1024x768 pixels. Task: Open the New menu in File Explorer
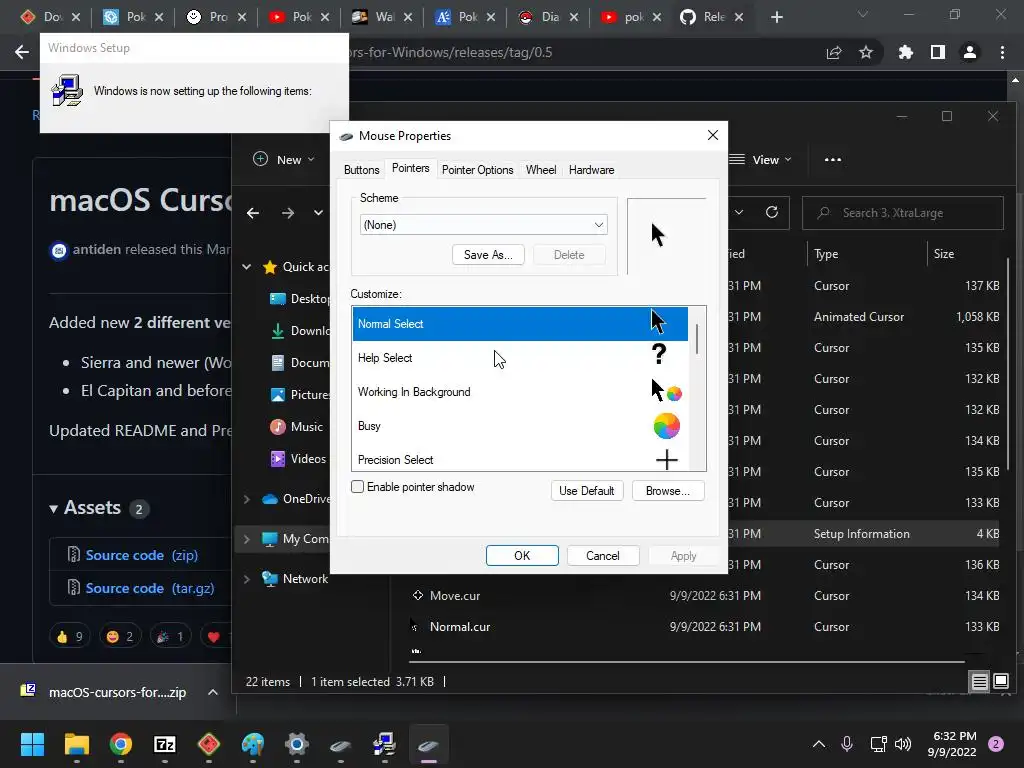click(284, 159)
